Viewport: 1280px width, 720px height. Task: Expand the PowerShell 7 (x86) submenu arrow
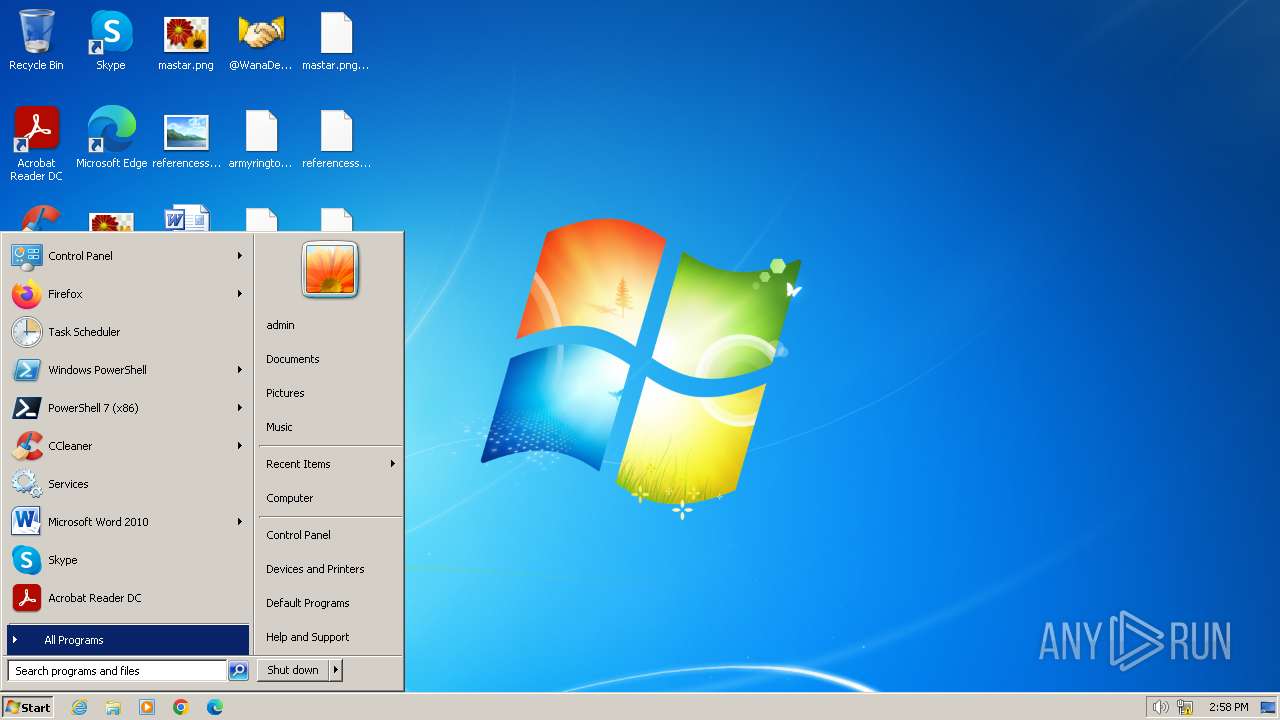[x=240, y=408]
